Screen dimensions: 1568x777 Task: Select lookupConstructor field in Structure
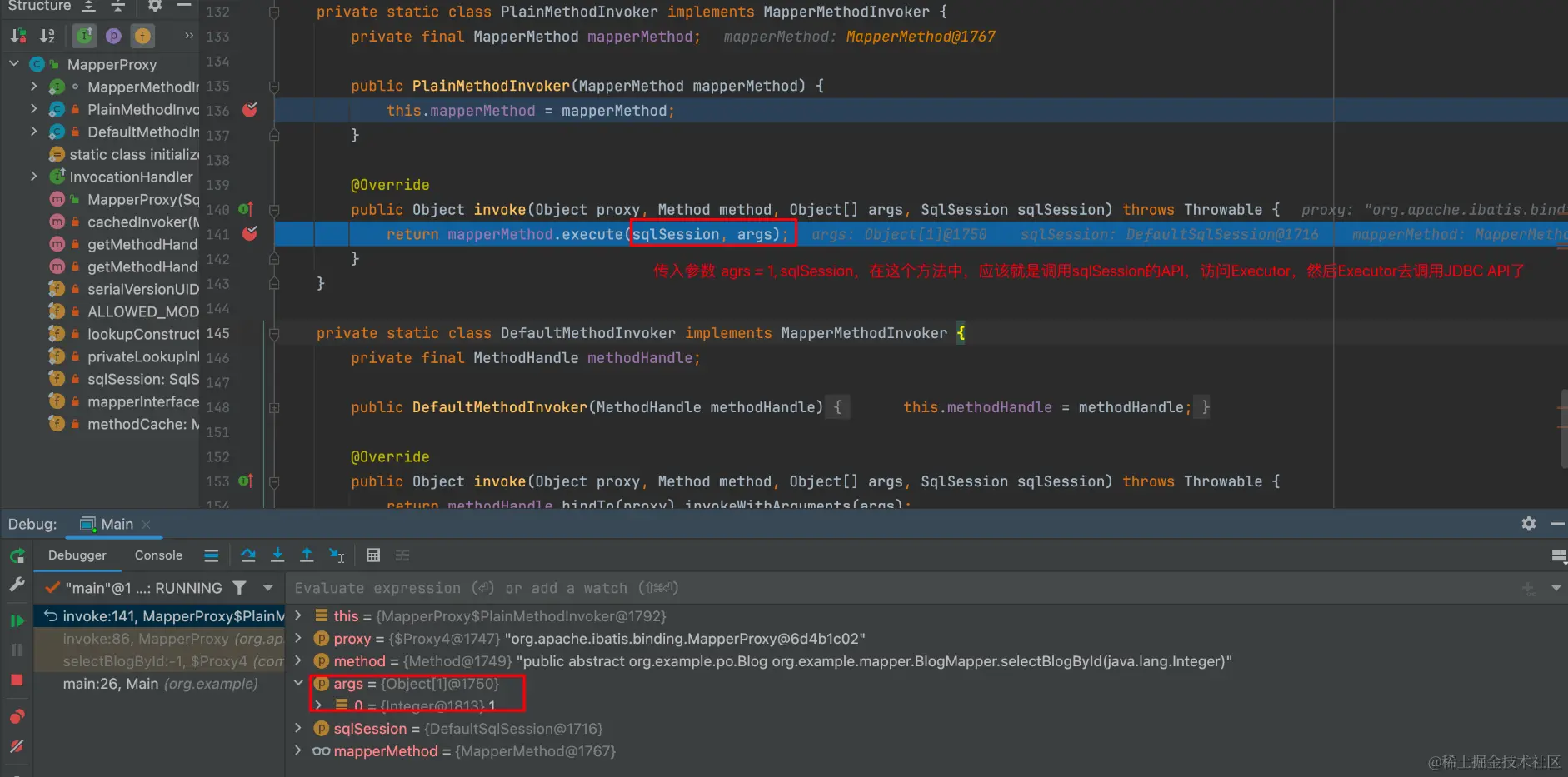[123, 334]
